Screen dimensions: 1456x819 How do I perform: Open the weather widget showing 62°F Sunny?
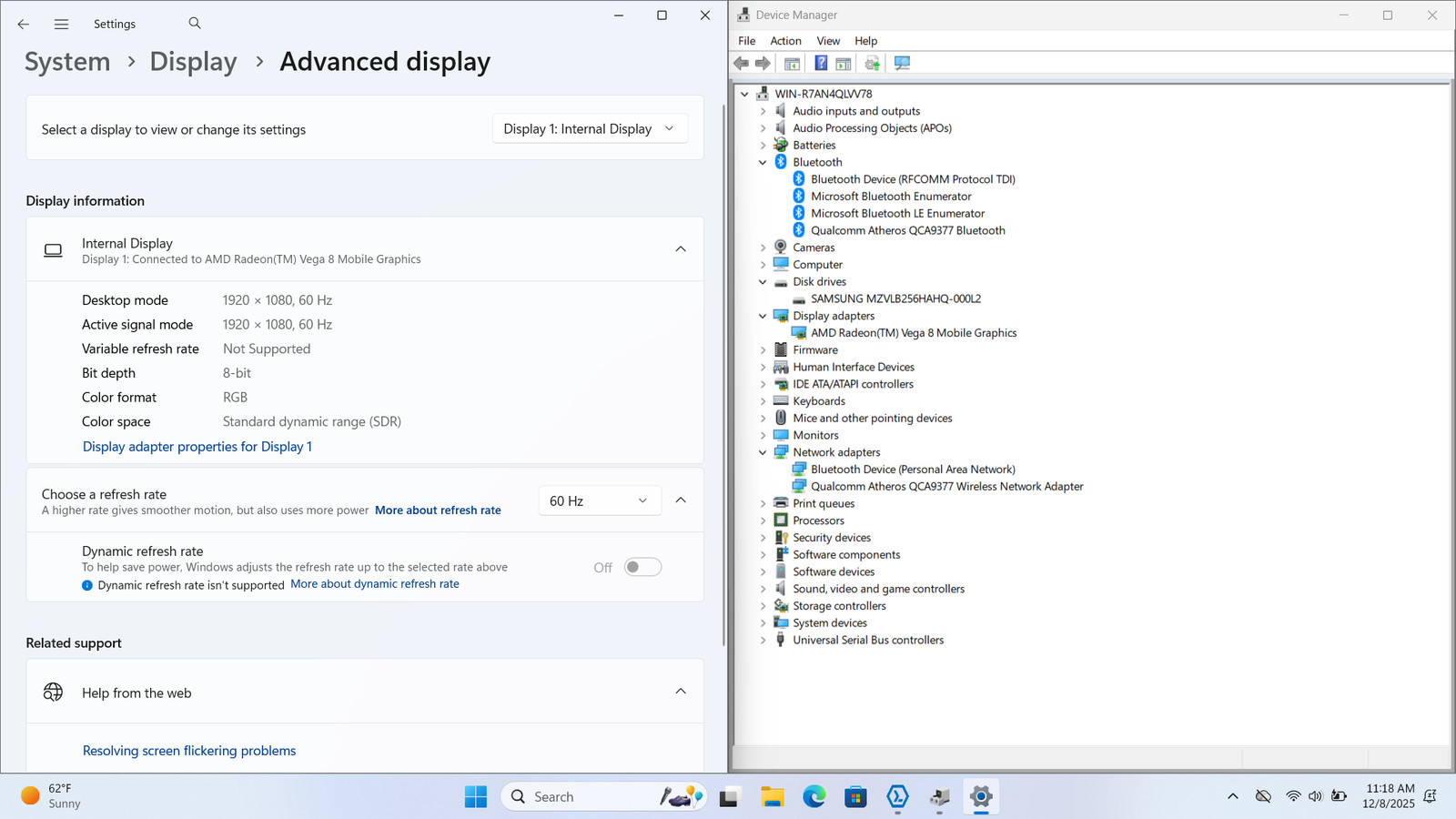[51, 796]
